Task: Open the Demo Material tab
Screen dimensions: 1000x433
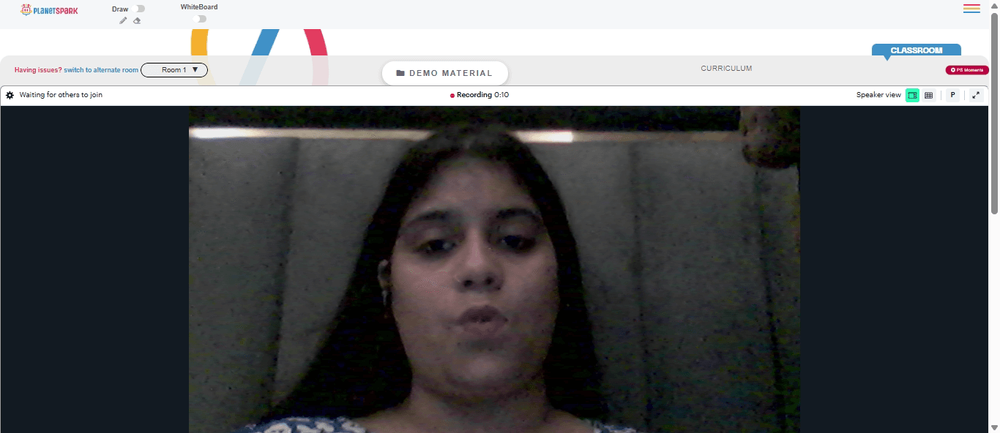Action: (445, 73)
